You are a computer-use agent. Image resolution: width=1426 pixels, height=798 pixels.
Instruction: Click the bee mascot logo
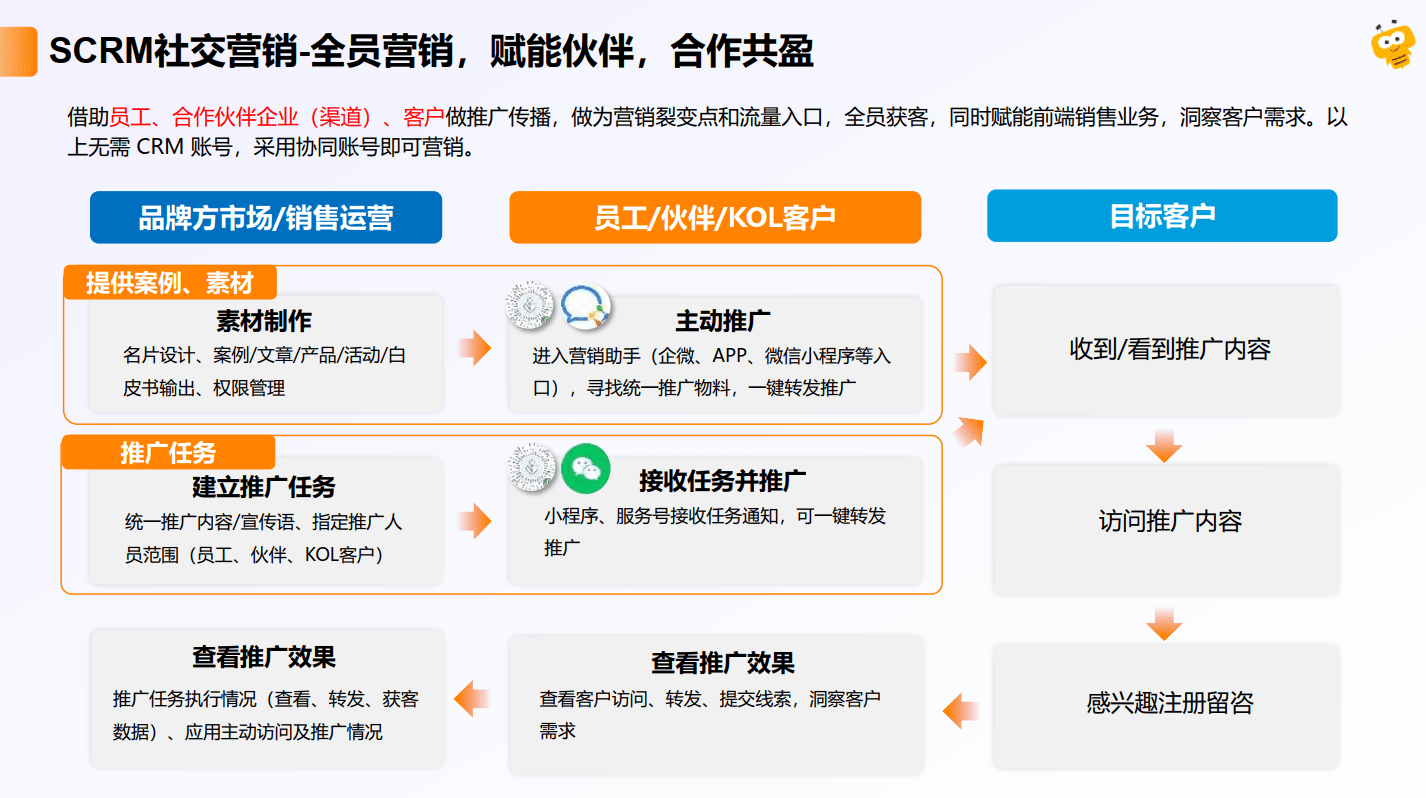tap(1392, 47)
